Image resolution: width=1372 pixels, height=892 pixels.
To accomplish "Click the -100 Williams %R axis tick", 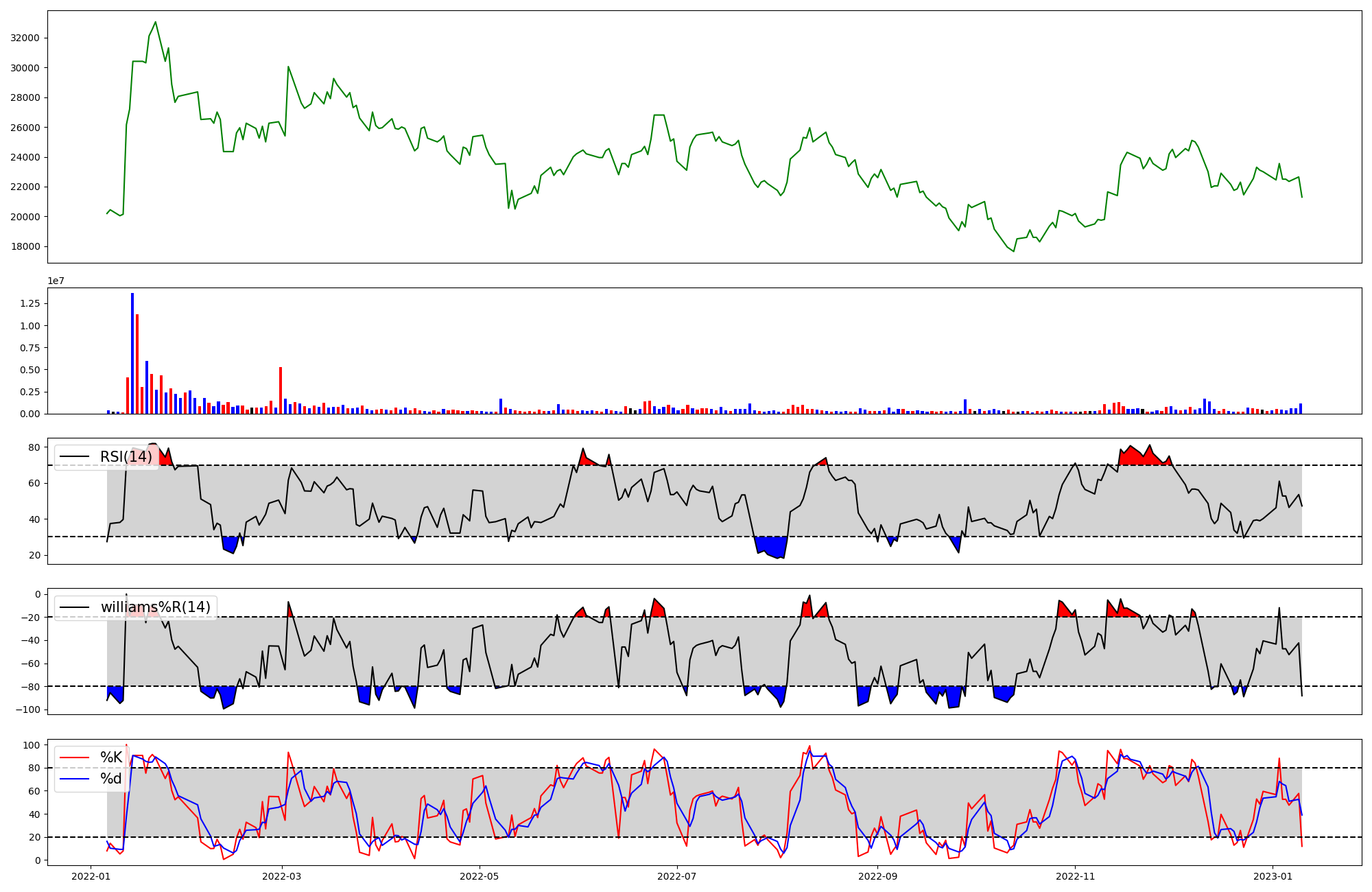I will 27,709.
